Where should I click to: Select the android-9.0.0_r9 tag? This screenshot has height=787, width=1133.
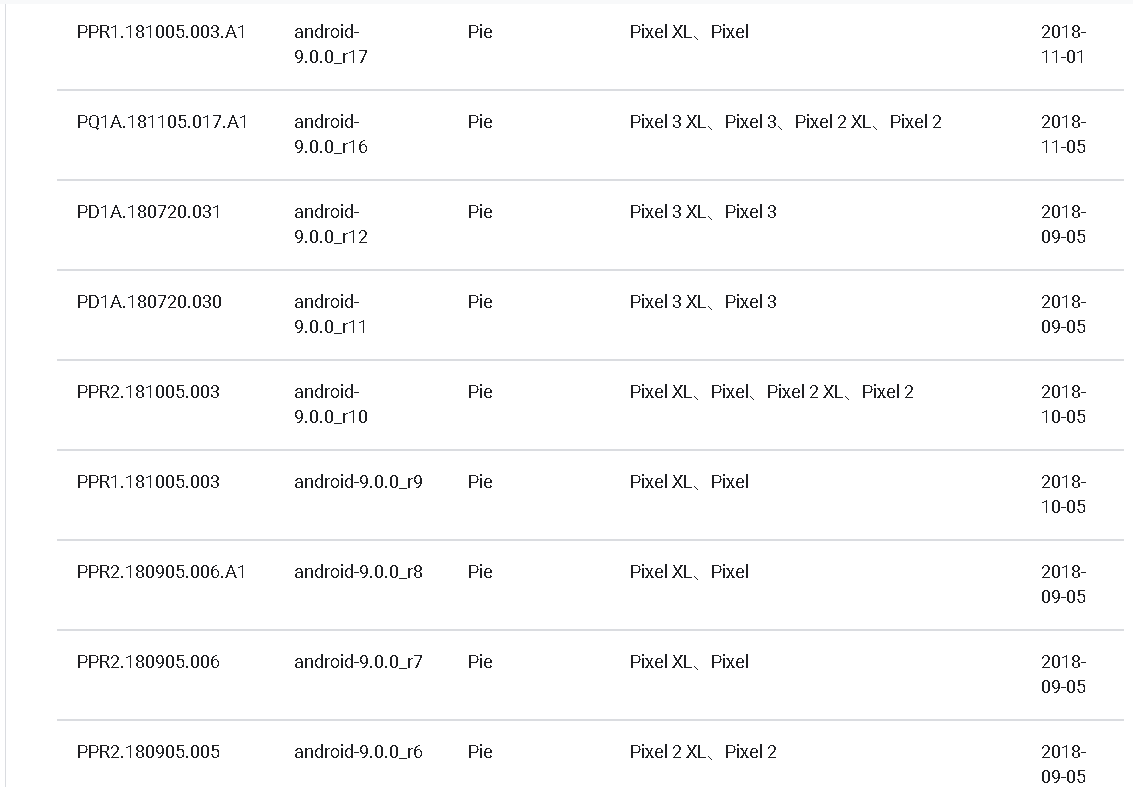coord(358,482)
